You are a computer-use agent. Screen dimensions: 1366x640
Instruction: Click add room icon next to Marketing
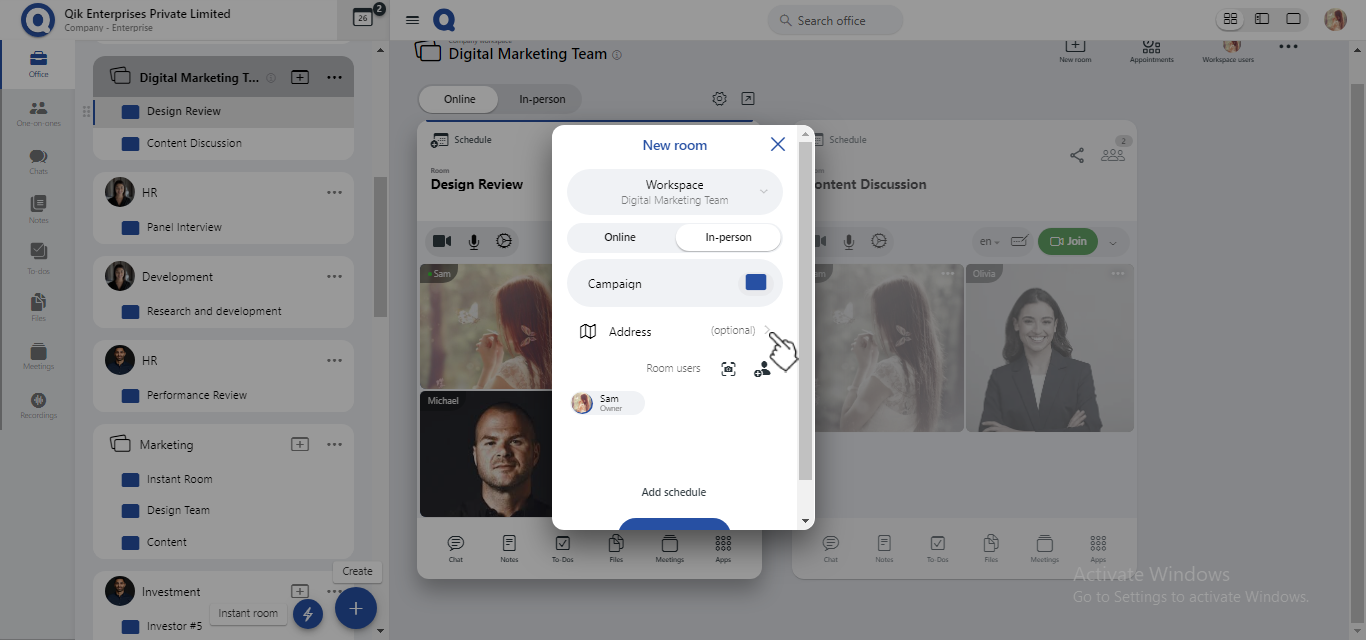(x=300, y=445)
